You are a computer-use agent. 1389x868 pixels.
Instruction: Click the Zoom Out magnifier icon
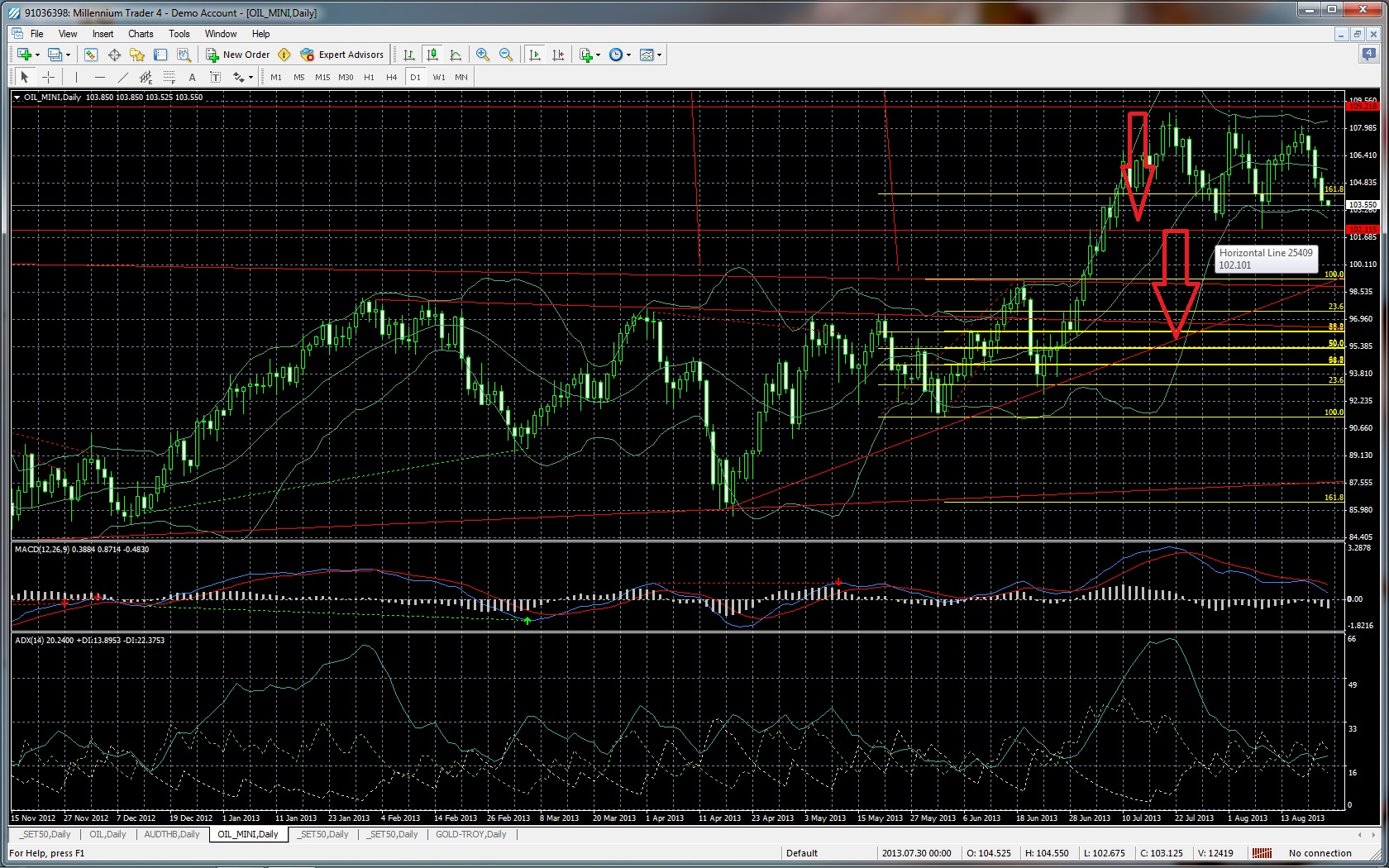pos(506,55)
